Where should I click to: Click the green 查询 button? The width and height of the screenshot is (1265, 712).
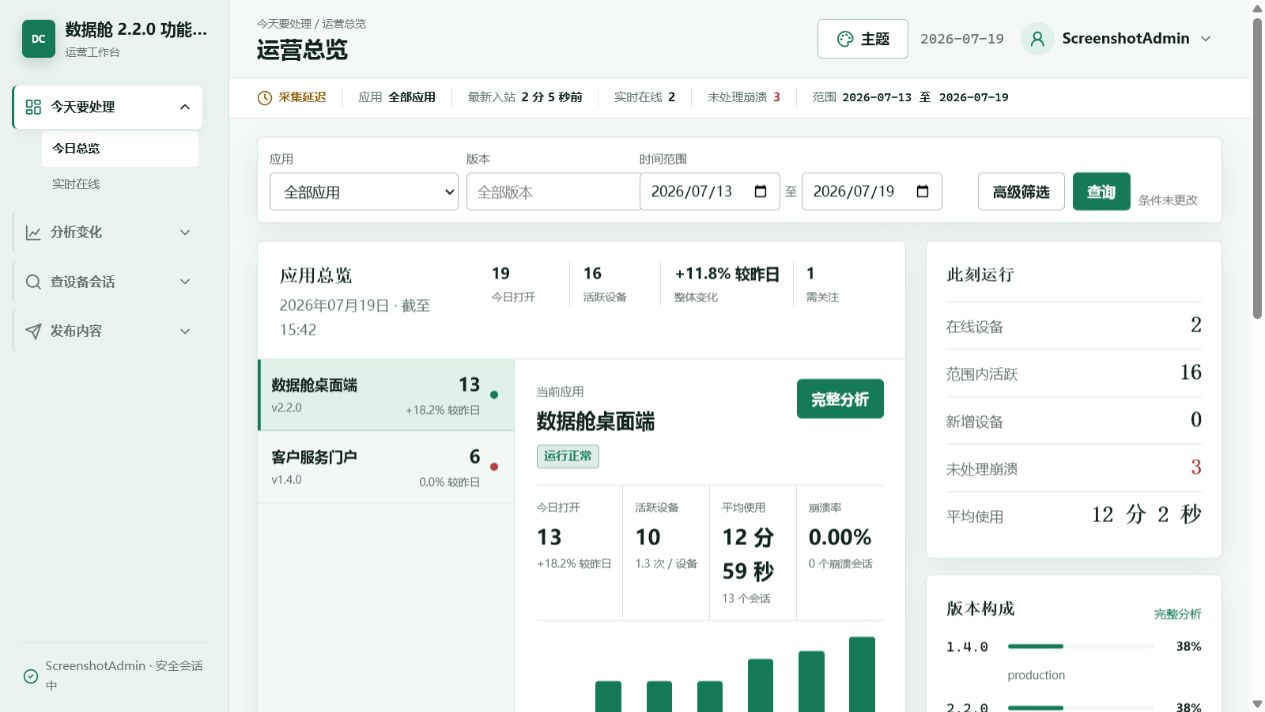1101,191
